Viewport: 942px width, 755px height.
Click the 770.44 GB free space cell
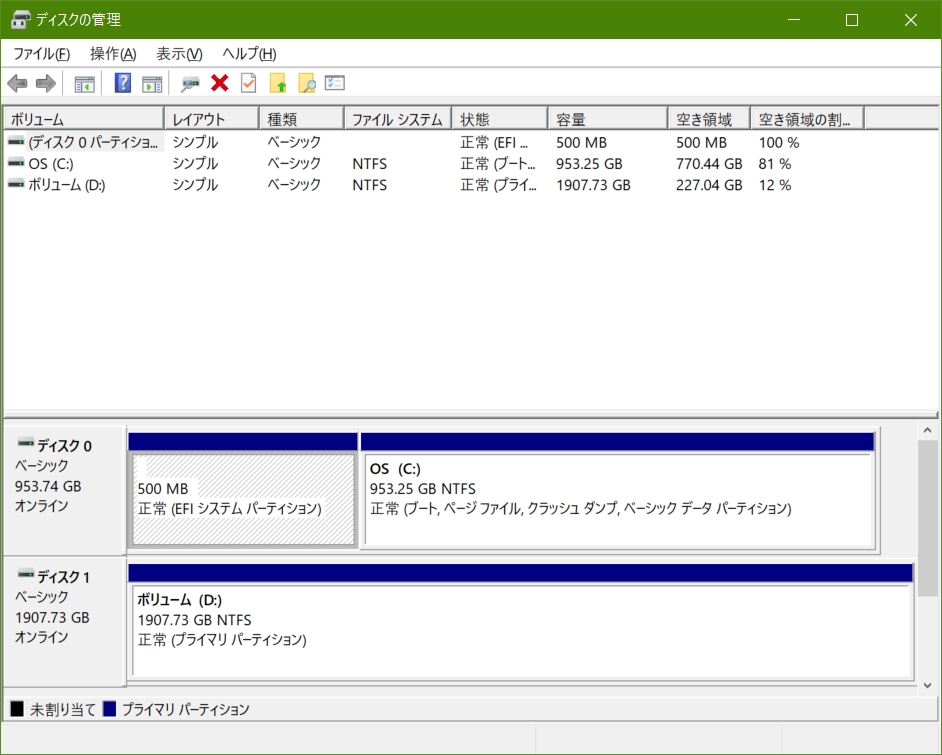(709, 163)
